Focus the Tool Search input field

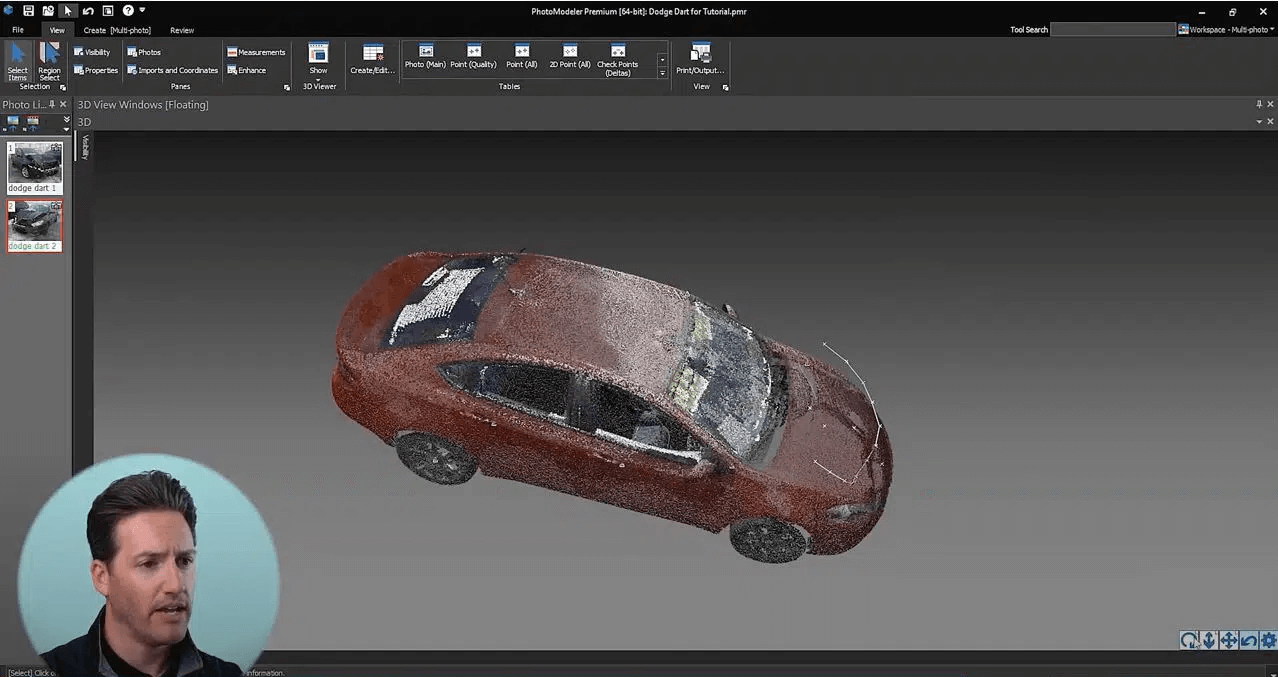pos(1112,30)
